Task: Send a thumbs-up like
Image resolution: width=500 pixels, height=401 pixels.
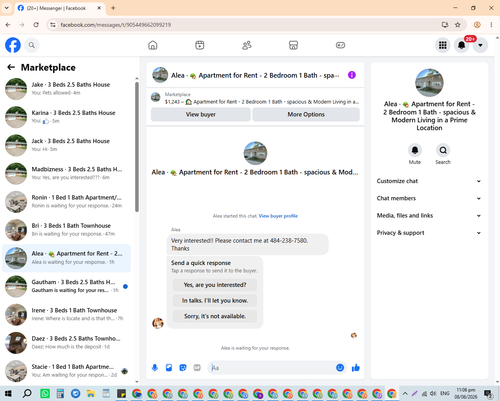Action: (x=356, y=368)
